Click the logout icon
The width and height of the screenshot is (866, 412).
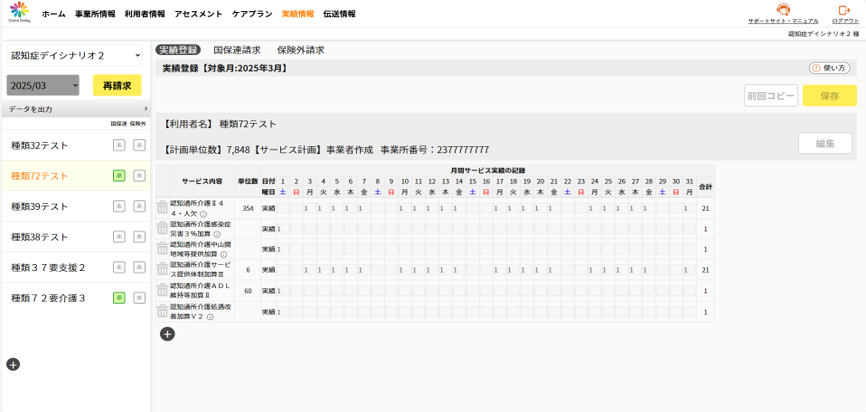pyautogui.click(x=845, y=10)
